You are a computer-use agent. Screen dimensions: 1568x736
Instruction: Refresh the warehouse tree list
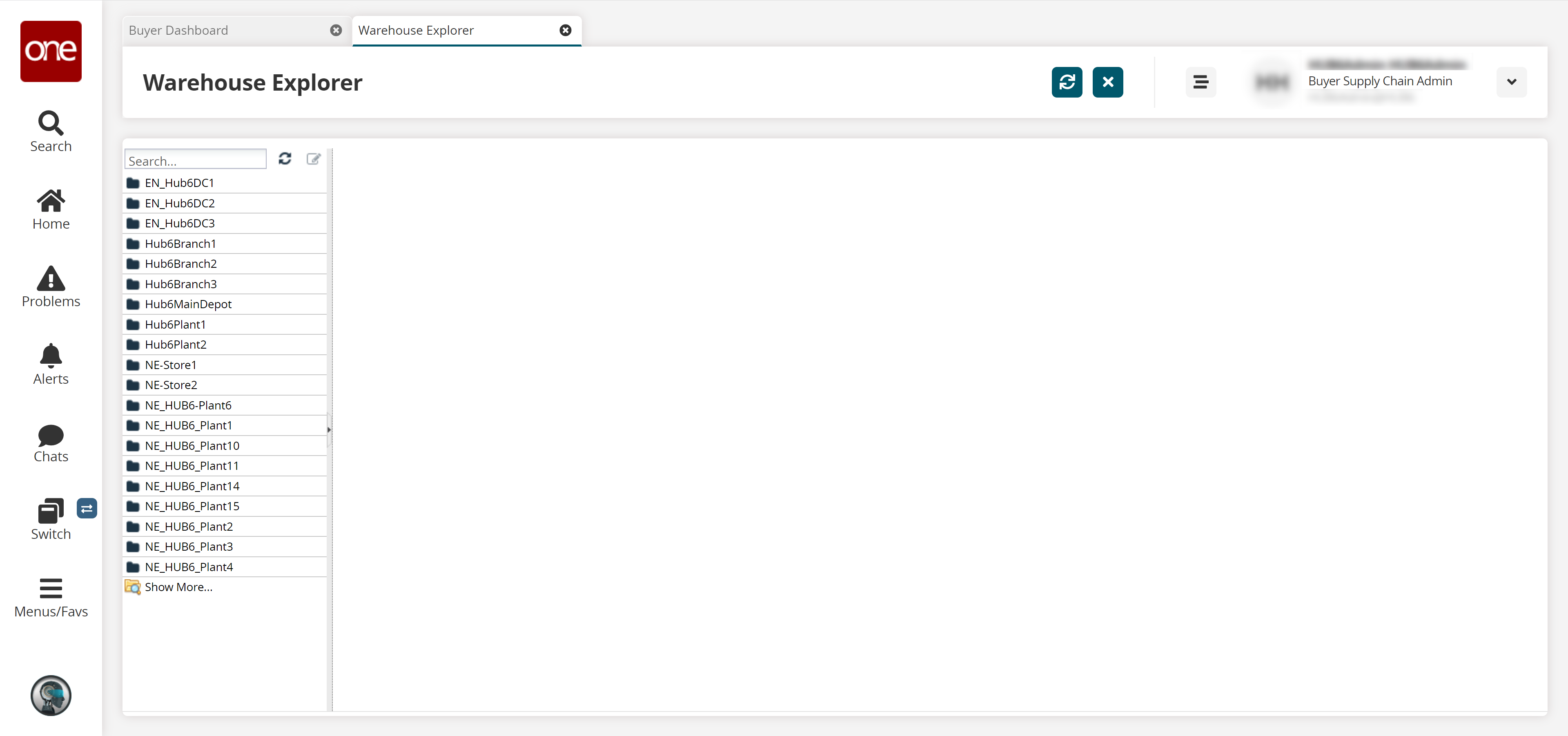(x=285, y=159)
